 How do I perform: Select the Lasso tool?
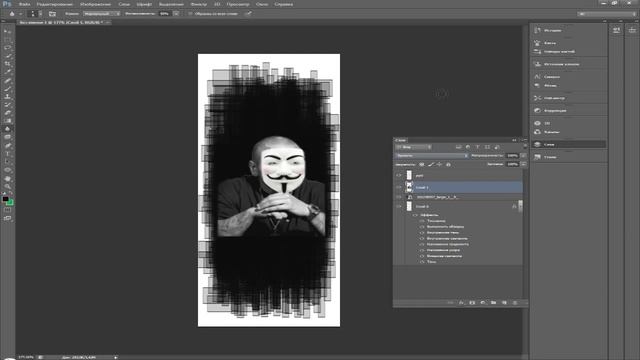tap(7, 48)
